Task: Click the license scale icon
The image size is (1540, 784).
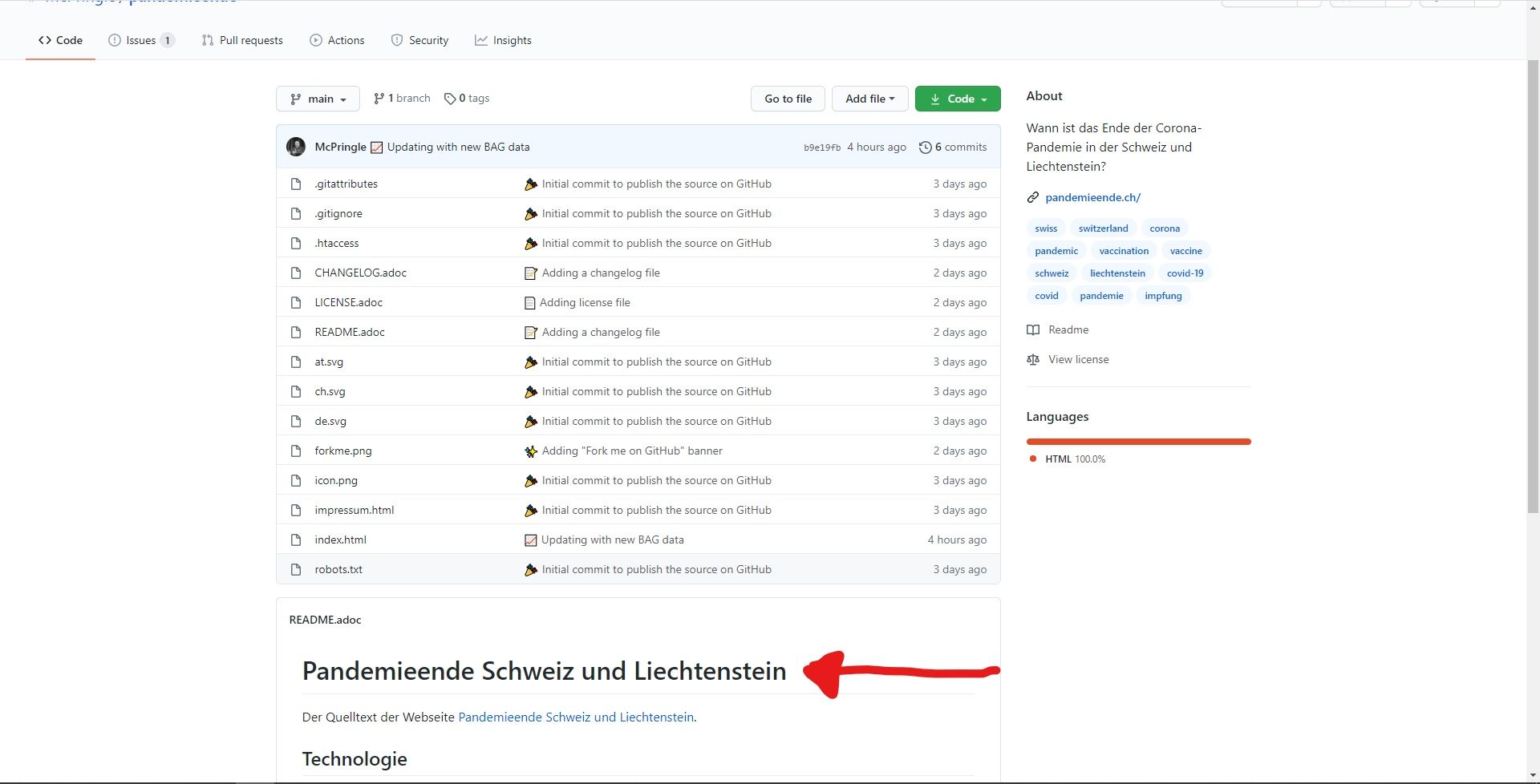Action: click(x=1033, y=360)
